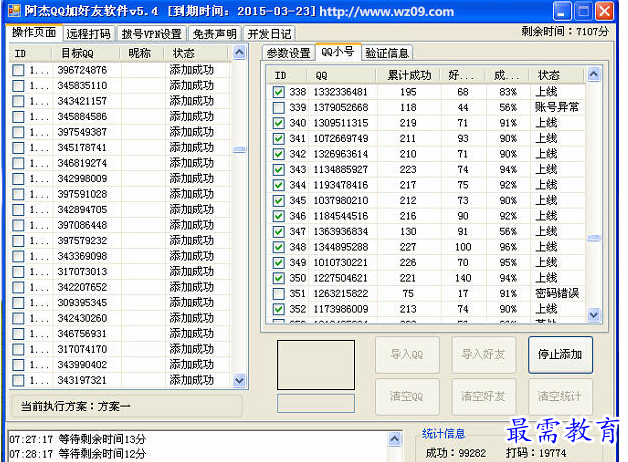Sort target list by 目标QQ column

86,53
